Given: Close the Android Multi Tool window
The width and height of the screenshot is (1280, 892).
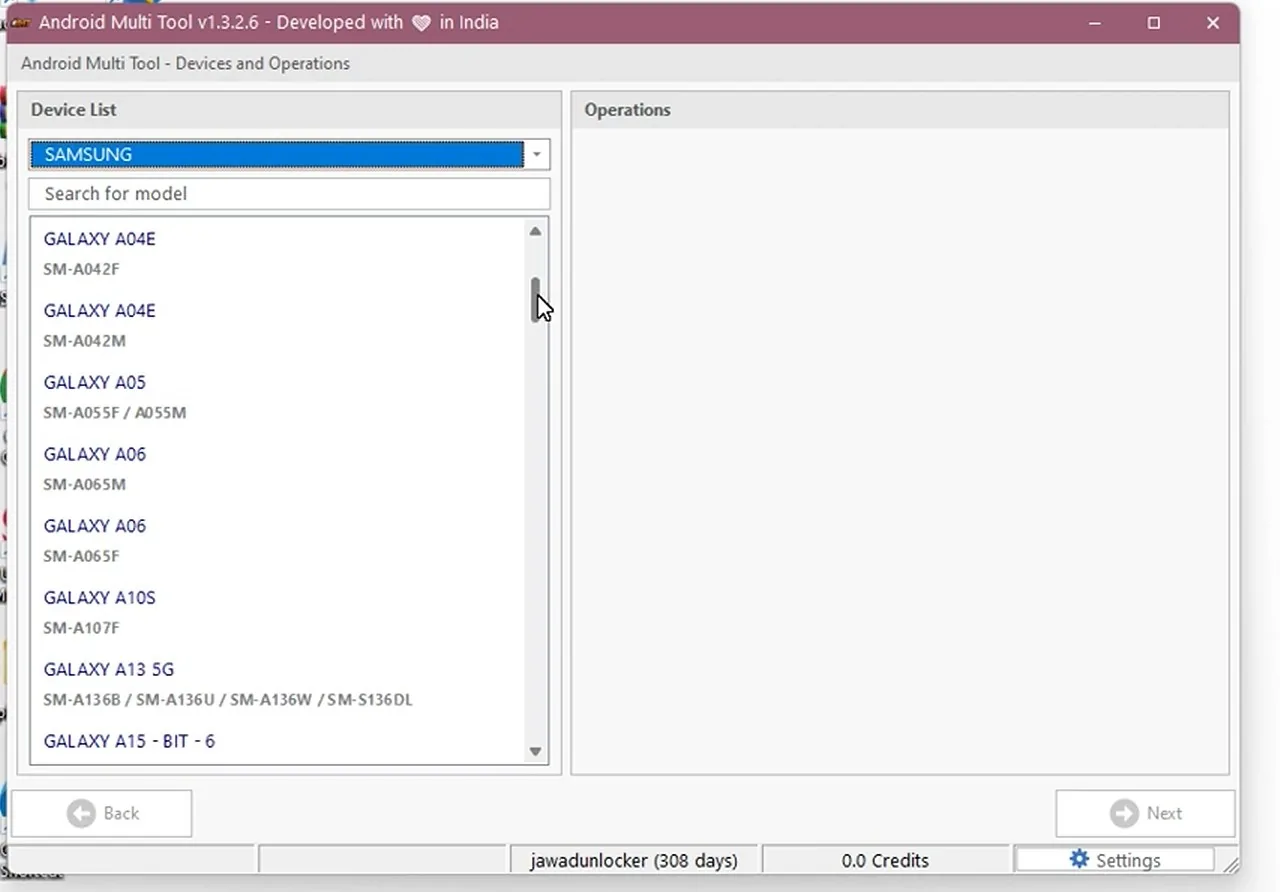Looking at the screenshot, I should (x=1213, y=23).
